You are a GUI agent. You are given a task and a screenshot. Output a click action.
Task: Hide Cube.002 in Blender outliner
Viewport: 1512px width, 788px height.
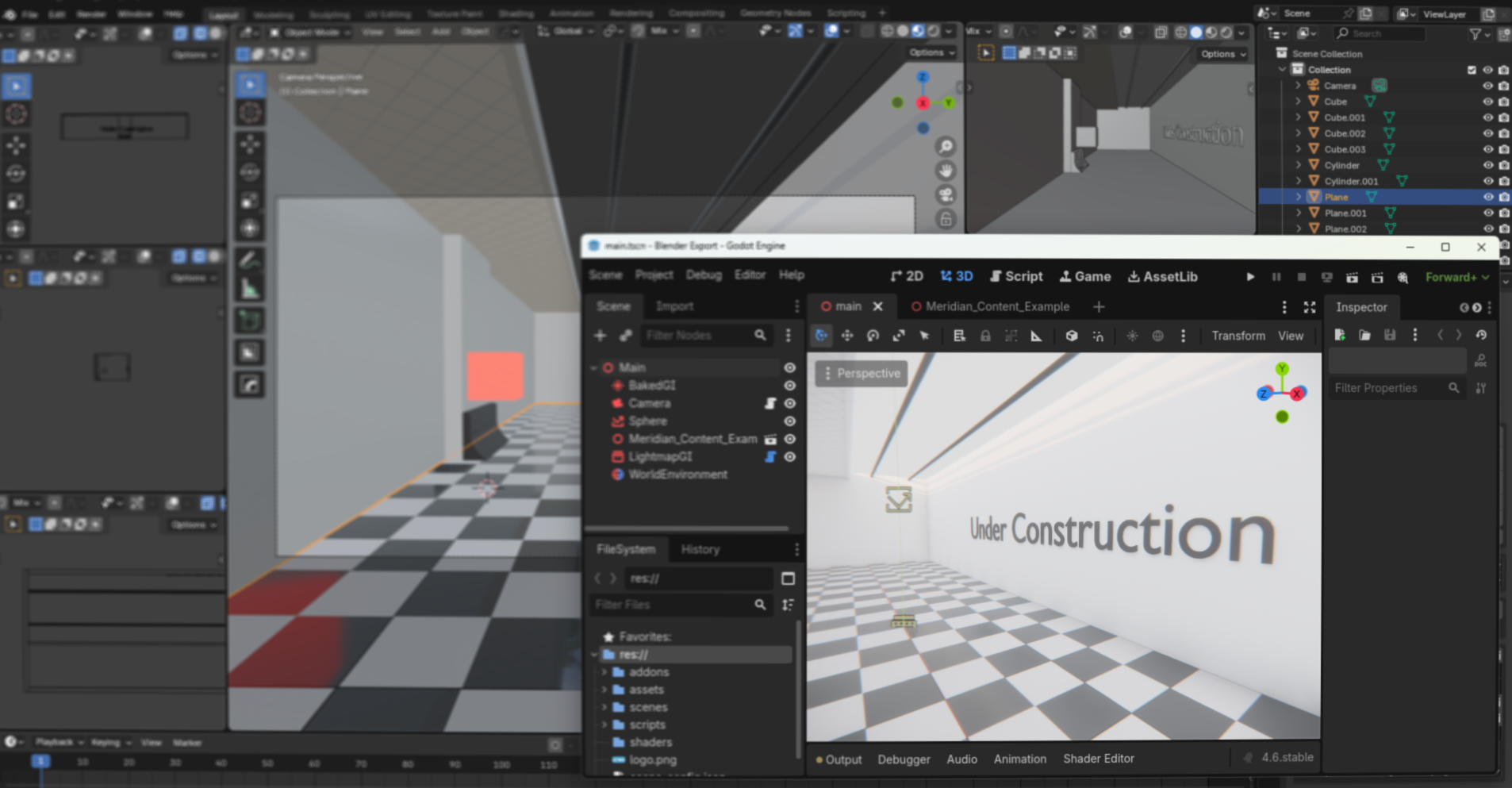[x=1487, y=133]
